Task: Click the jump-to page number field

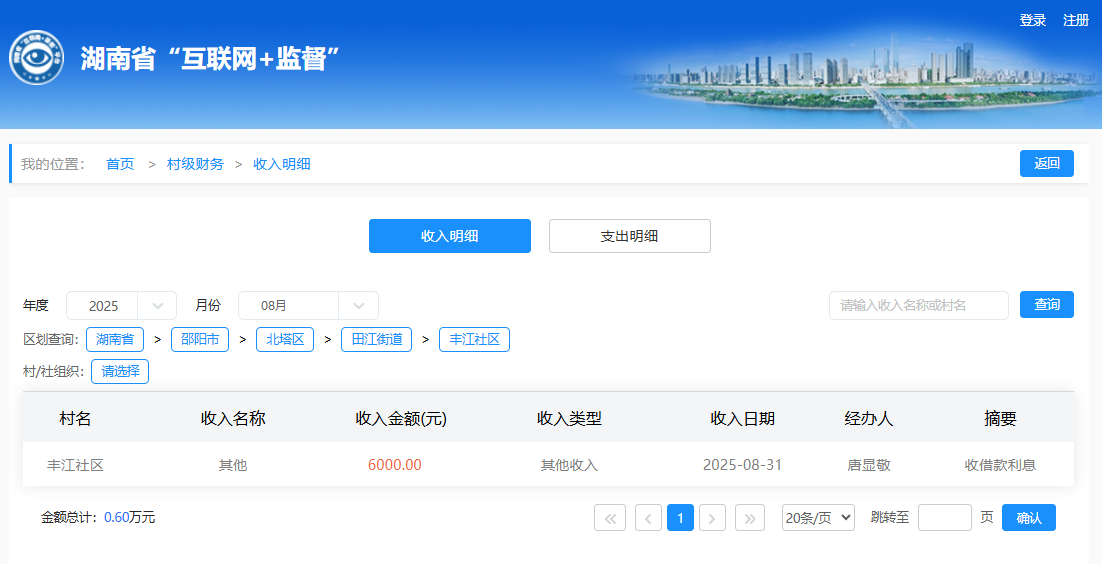Action: pyautogui.click(x=944, y=517)
